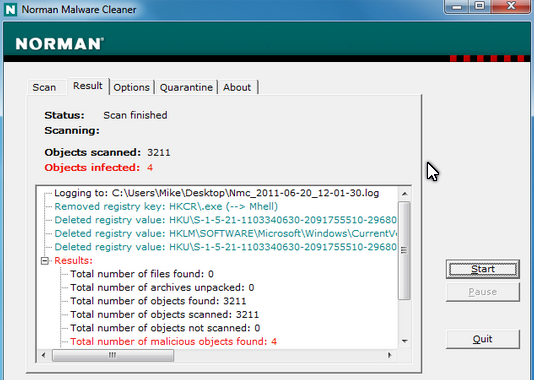
Task: Select 'Removed registry key: HKCR\.exe' line
Action: [166, 207]
